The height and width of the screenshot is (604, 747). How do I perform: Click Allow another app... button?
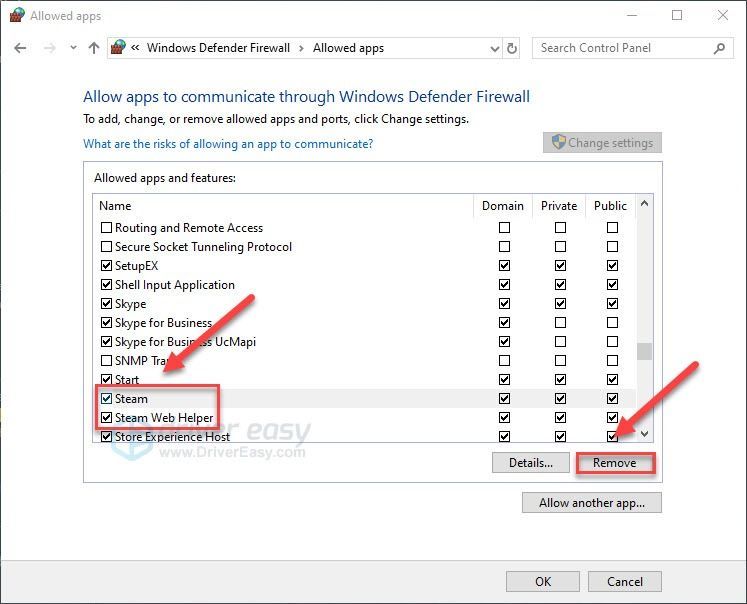pyautogui.click(x=592, y=503)
